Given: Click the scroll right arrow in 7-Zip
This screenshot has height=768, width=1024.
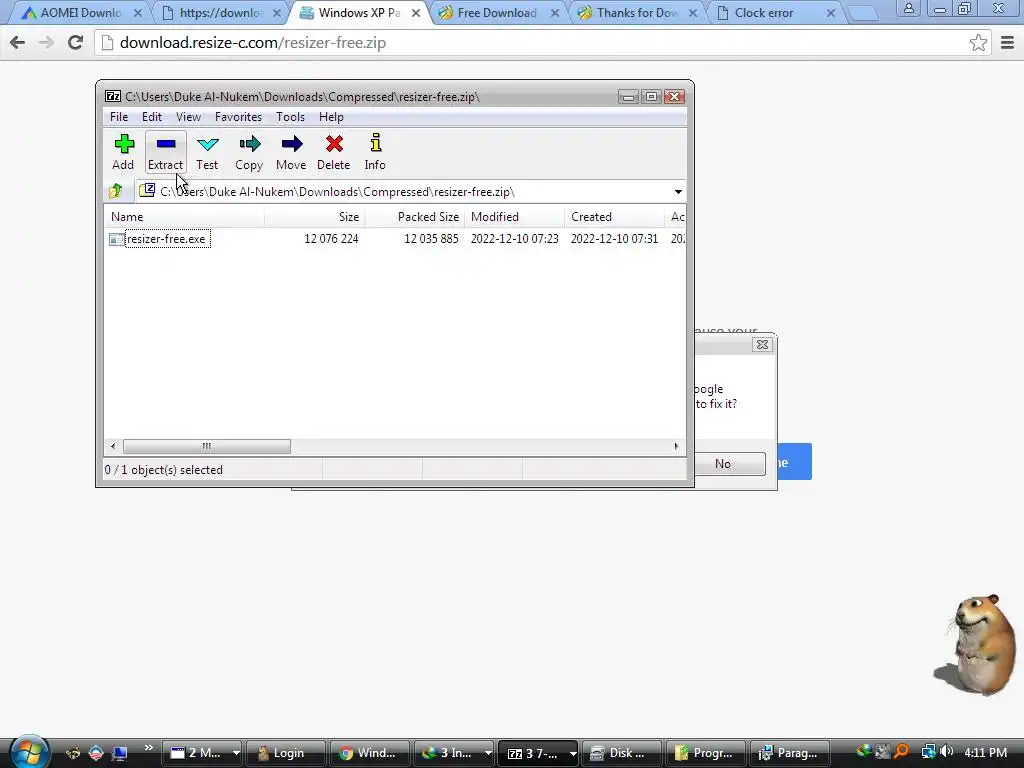Looking at the screenshot, I should [677, 446].
